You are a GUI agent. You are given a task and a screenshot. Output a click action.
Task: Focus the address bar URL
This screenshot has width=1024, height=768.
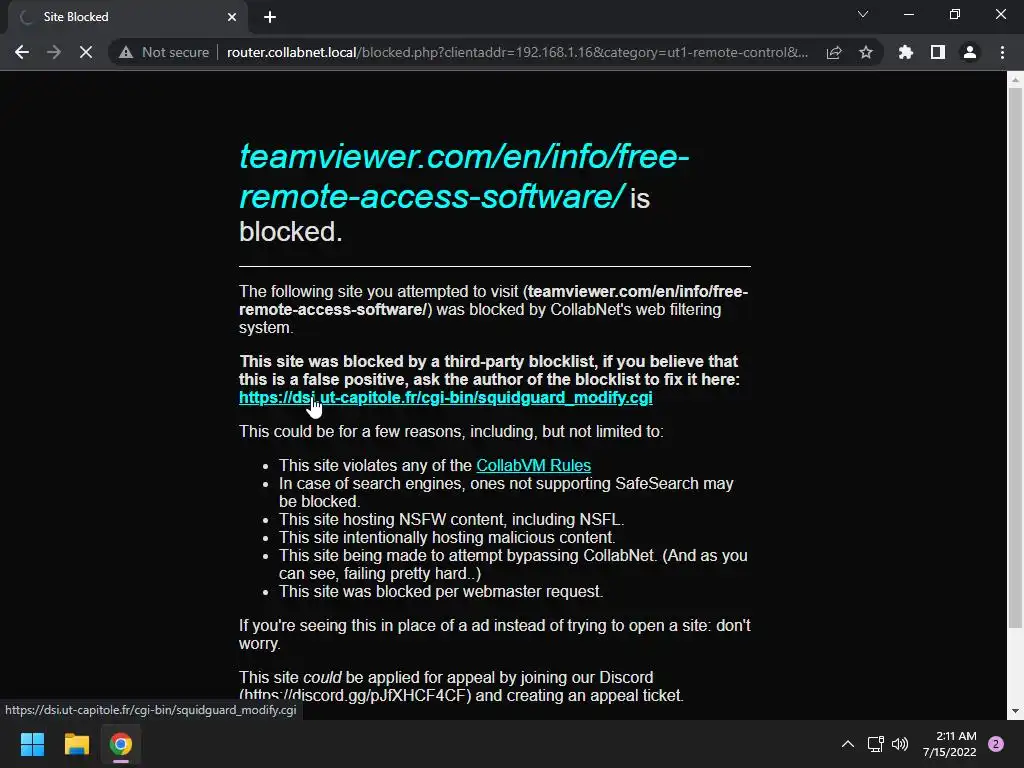[517, 52]
